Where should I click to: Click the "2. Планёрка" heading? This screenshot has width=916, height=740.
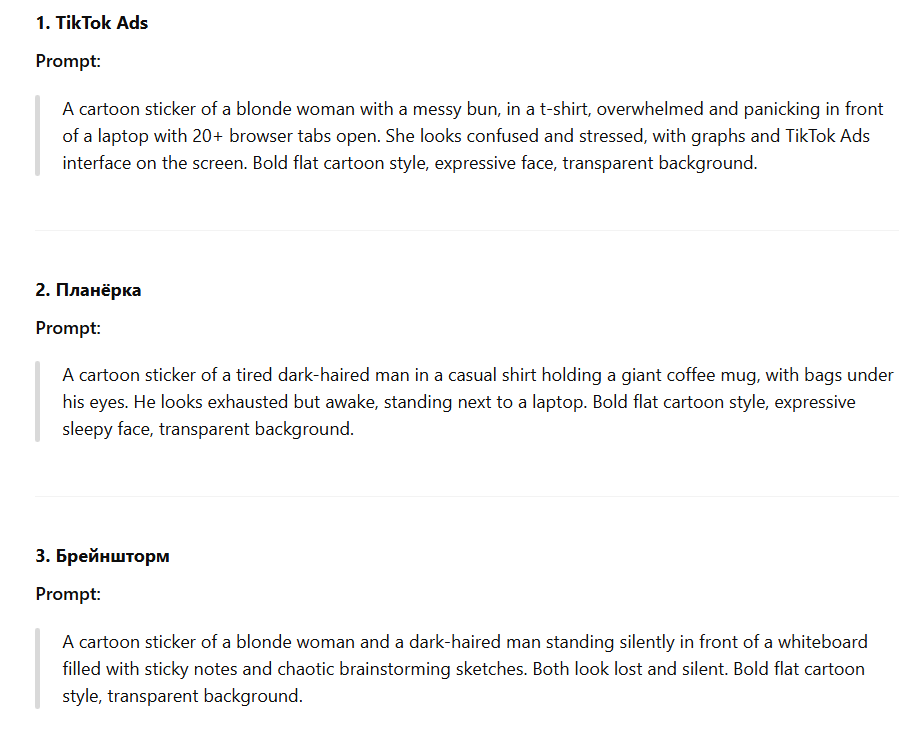point(88,290)
